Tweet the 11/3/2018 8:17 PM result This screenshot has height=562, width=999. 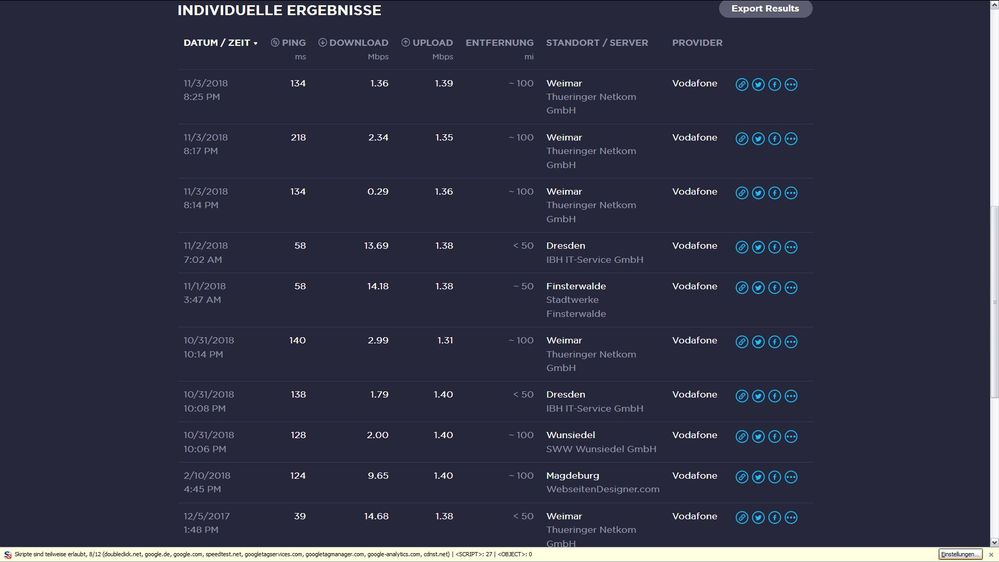pyautogui.click(x=758, y=138)
